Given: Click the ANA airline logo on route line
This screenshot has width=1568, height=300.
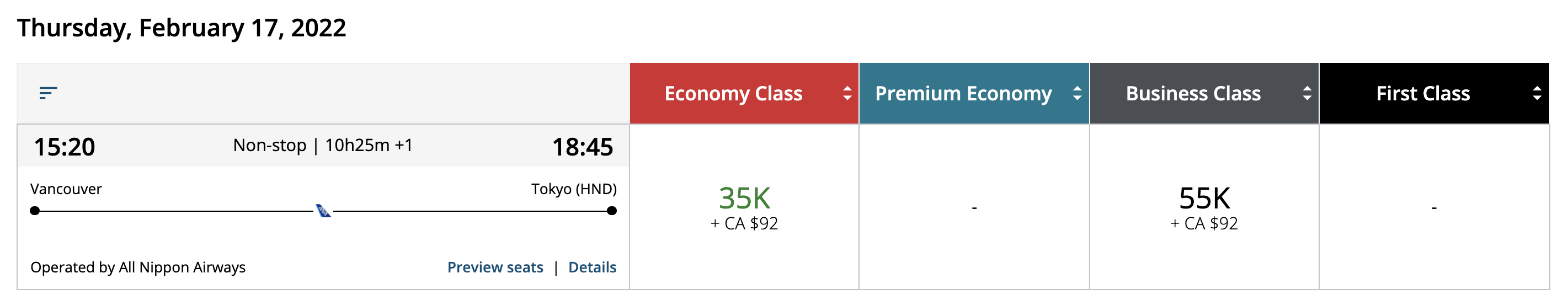Looking at the screenshot, I should tap(323, 211).
